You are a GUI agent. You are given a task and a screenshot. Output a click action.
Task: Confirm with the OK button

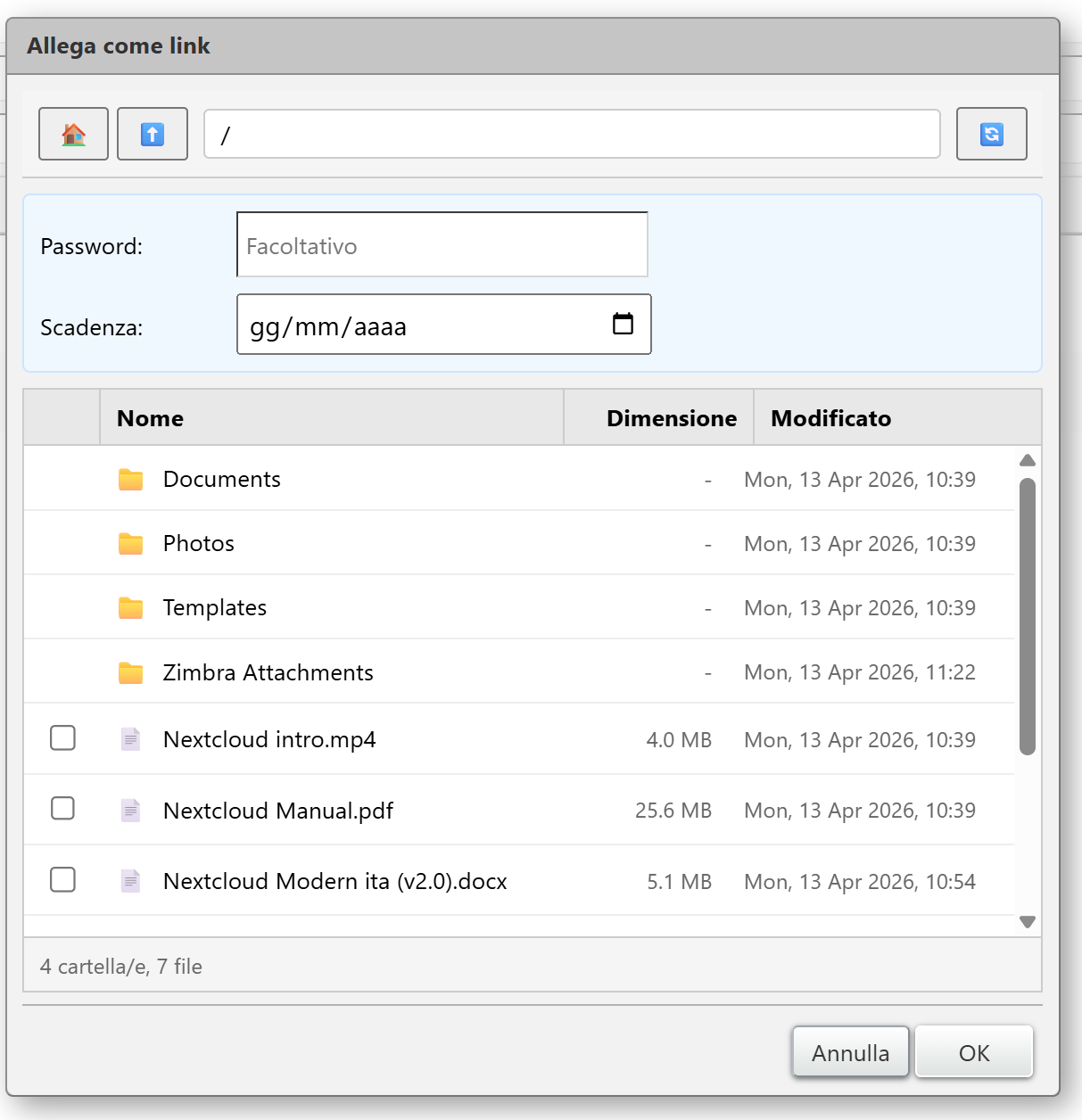click(x=973, y=1053)
